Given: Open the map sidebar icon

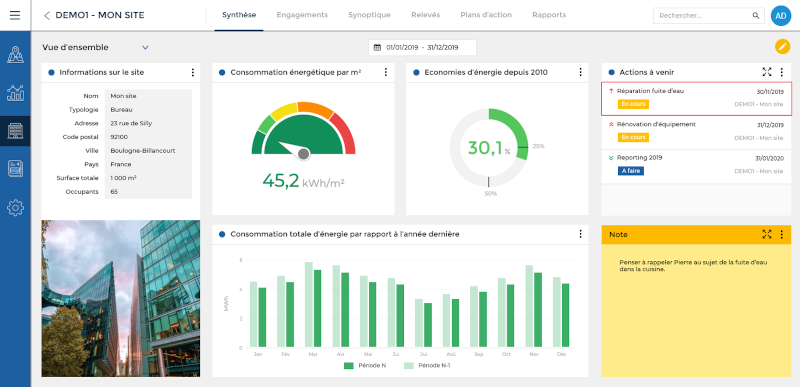Looking at the screenshot, I should point(15,55).
